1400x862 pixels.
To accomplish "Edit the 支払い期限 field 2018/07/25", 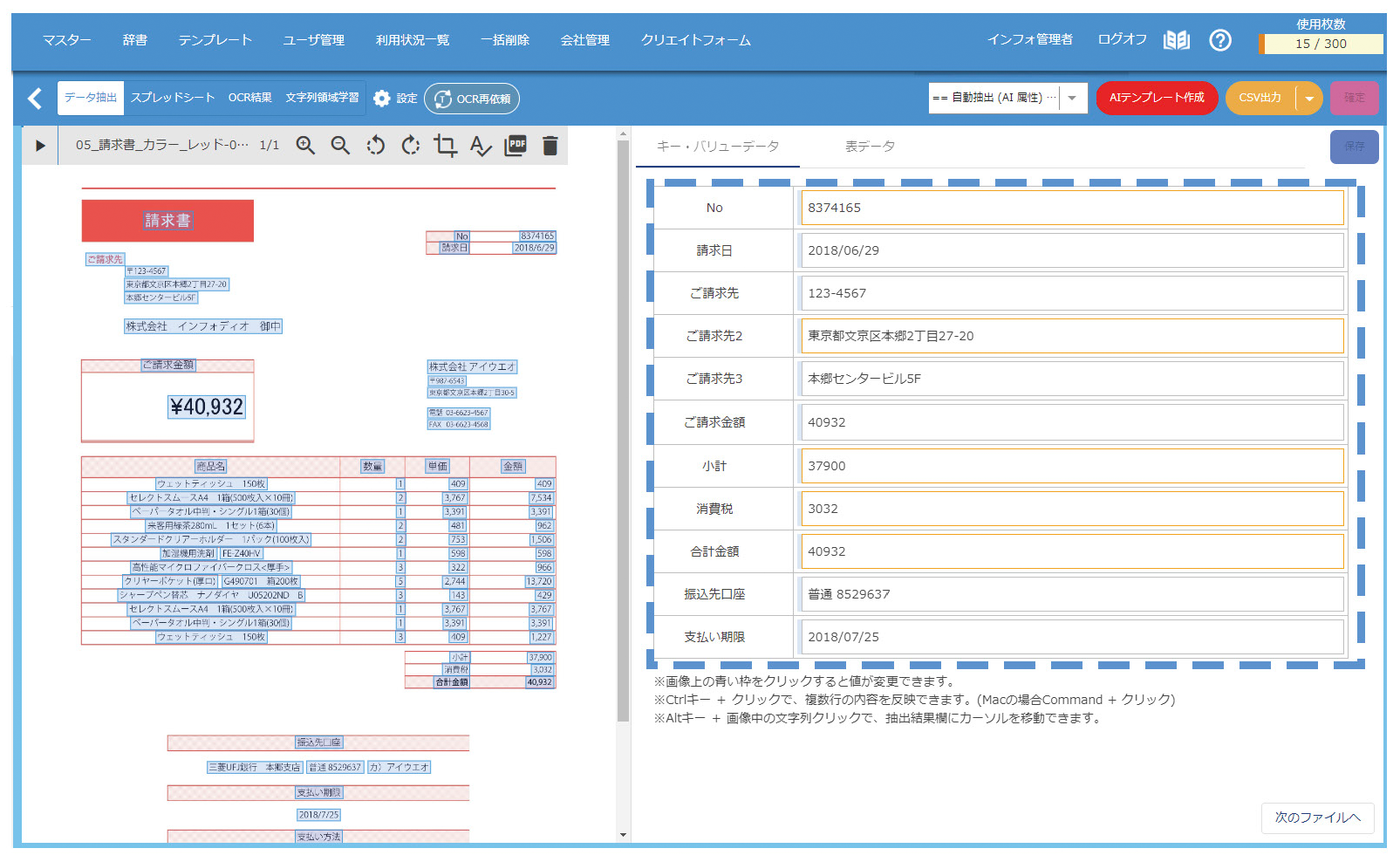I will [1072, 637].
